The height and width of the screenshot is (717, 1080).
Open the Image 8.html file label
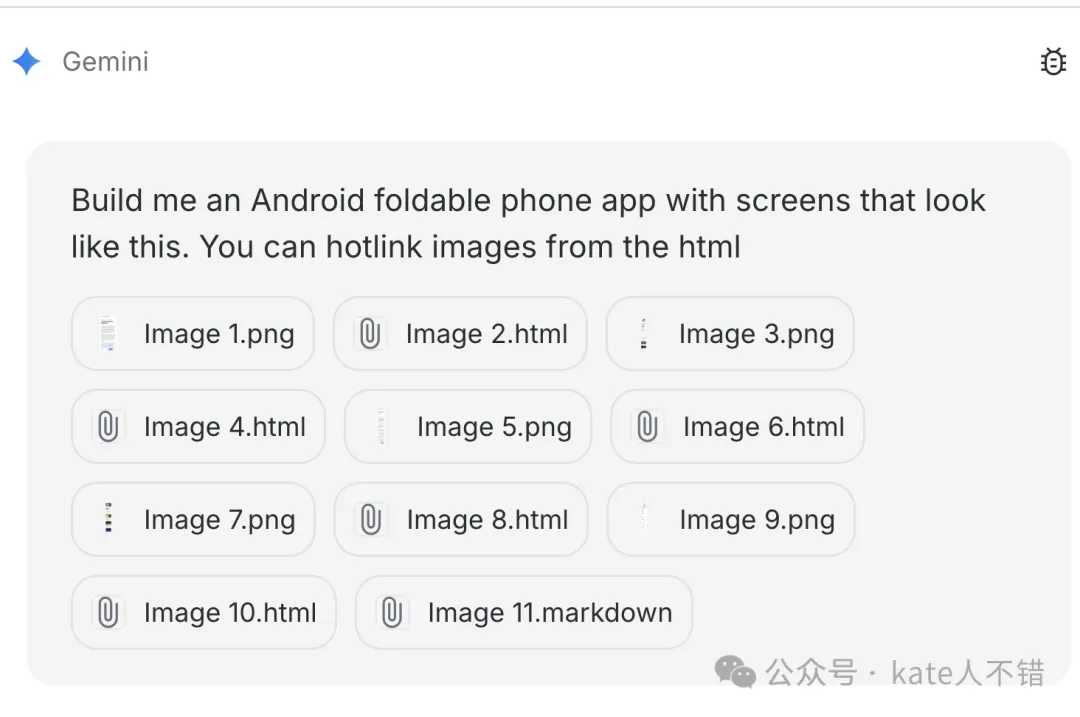[487, 520]
